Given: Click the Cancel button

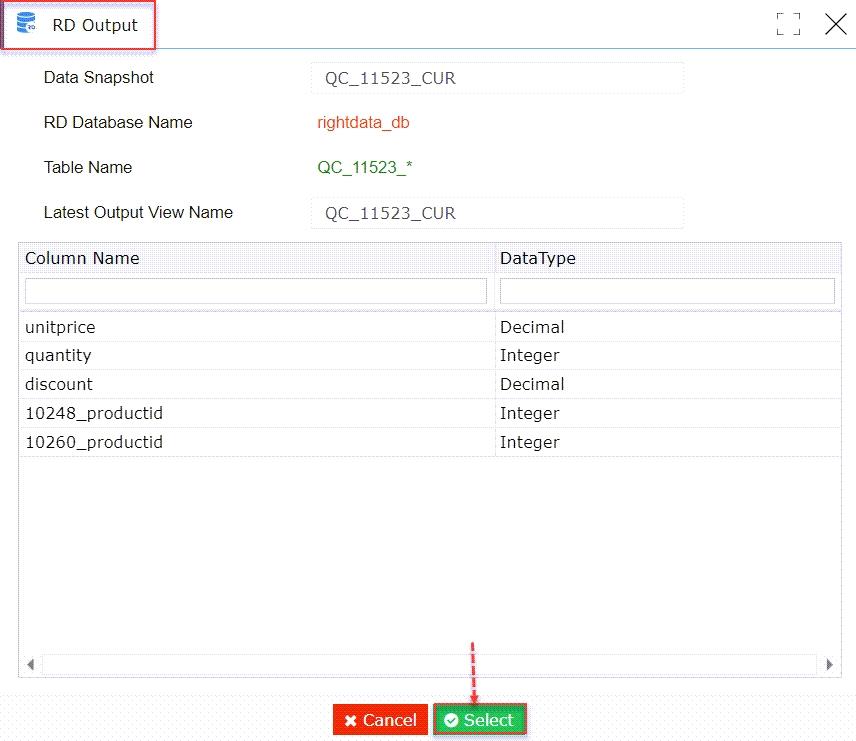Looking at the screenshot, I should click(x=380, y=720).
